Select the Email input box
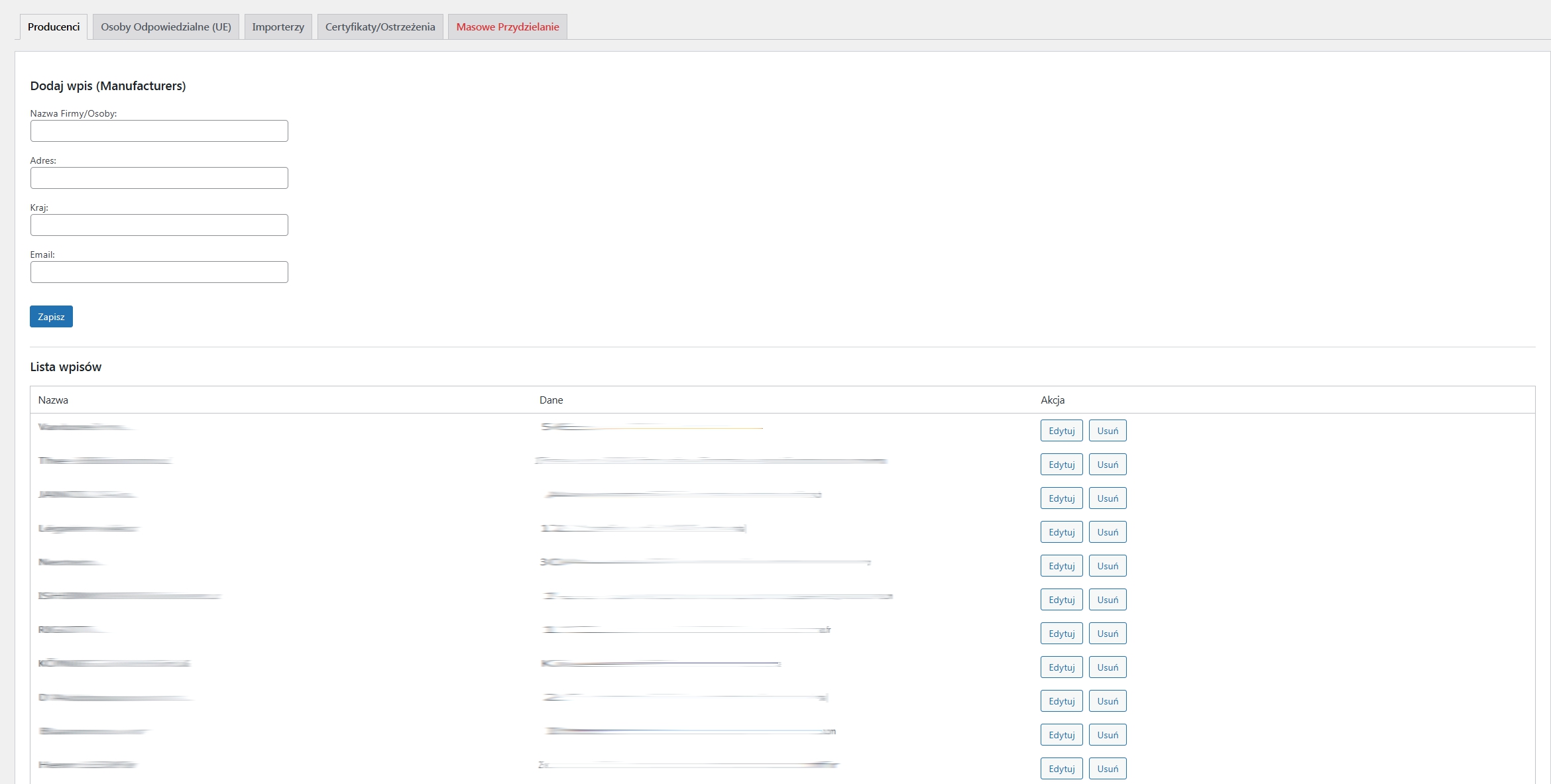 click(x=159, y=272)
